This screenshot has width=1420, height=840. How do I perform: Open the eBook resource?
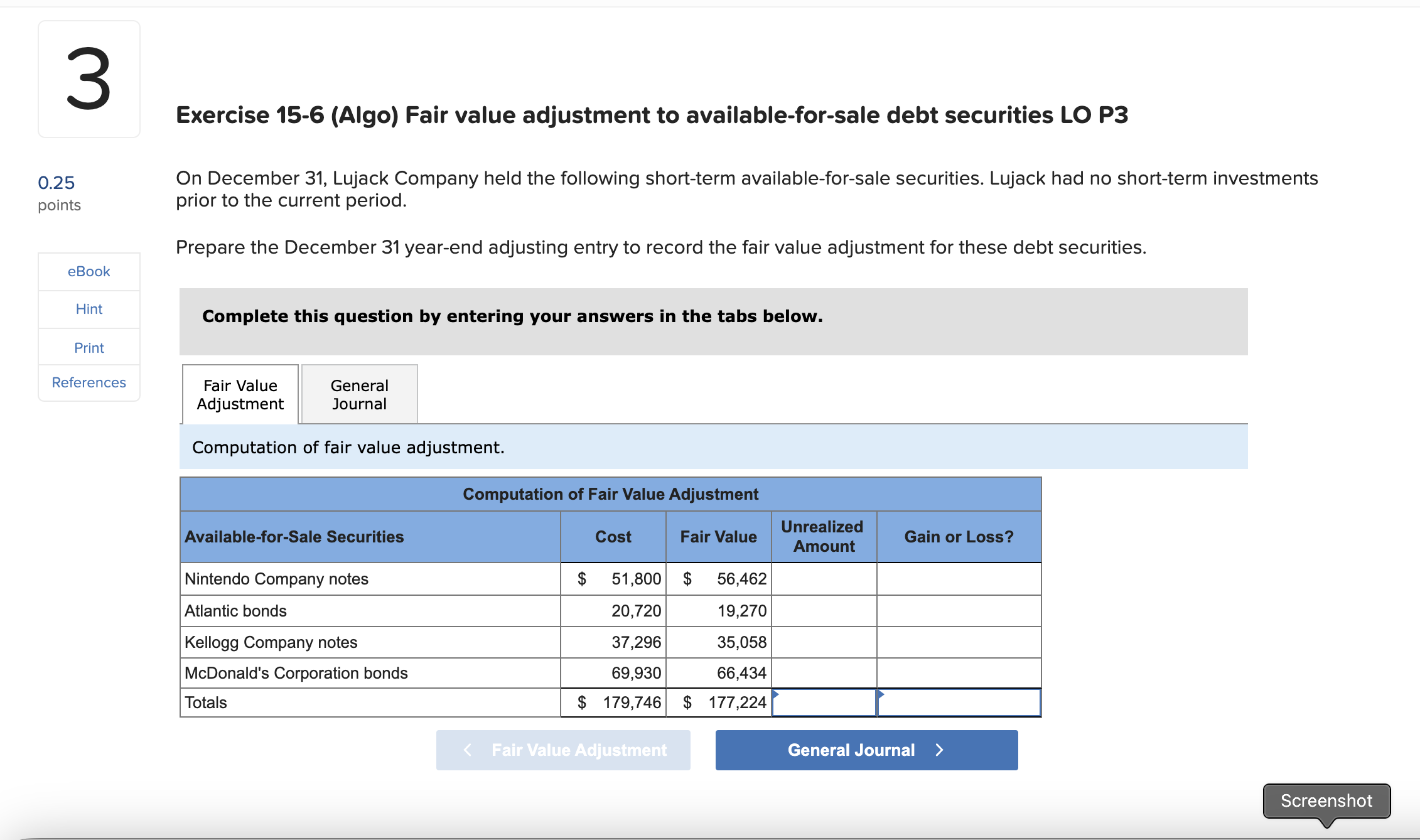[89, 271]
